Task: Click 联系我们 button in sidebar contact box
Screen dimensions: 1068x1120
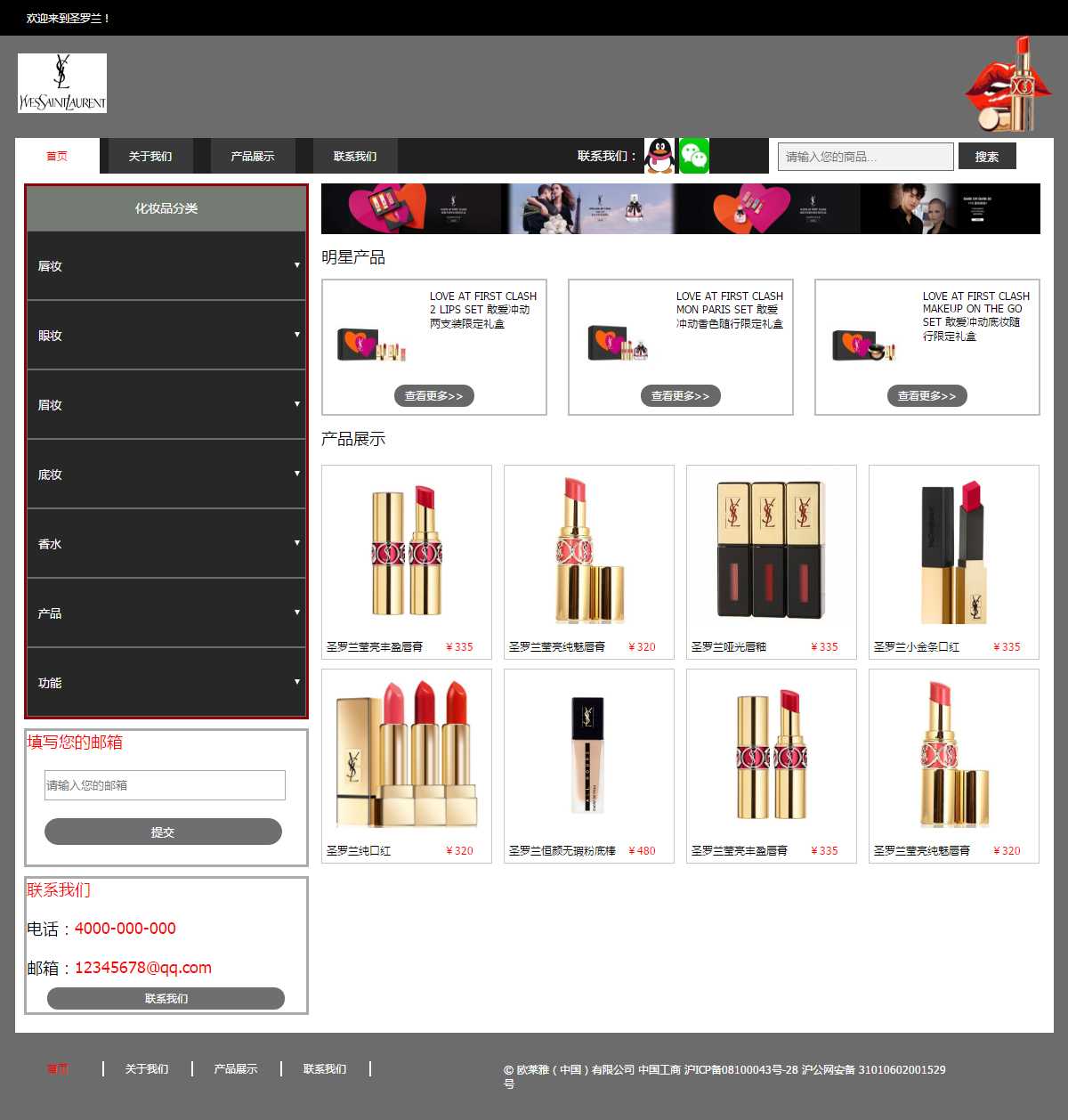Action: (166, 998)
